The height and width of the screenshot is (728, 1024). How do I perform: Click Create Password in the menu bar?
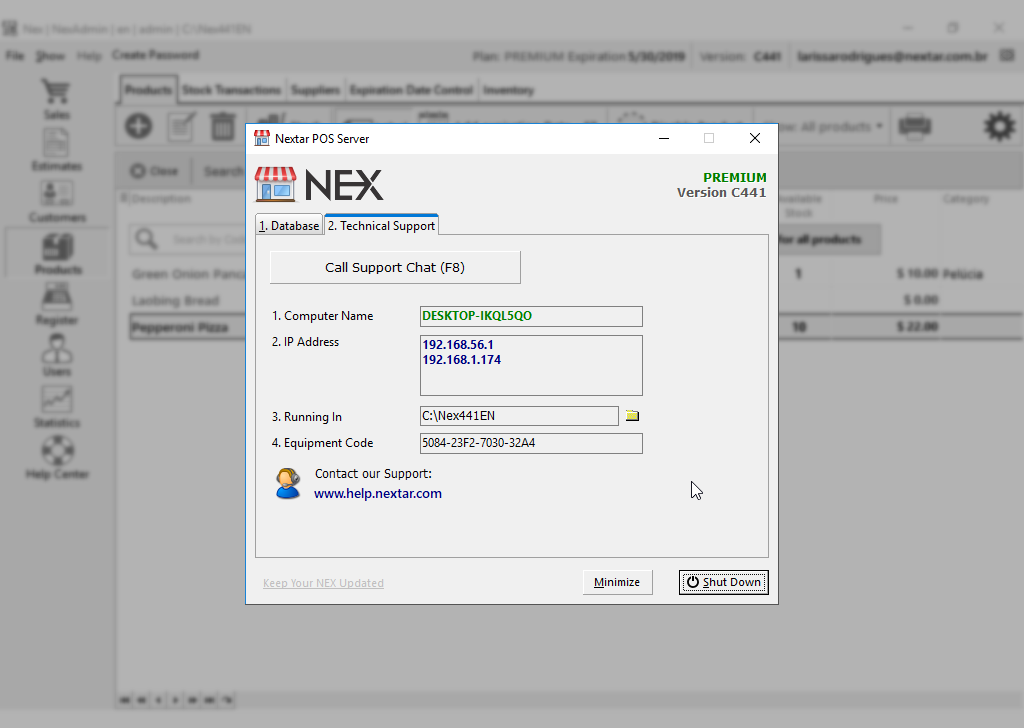point(155,56)
